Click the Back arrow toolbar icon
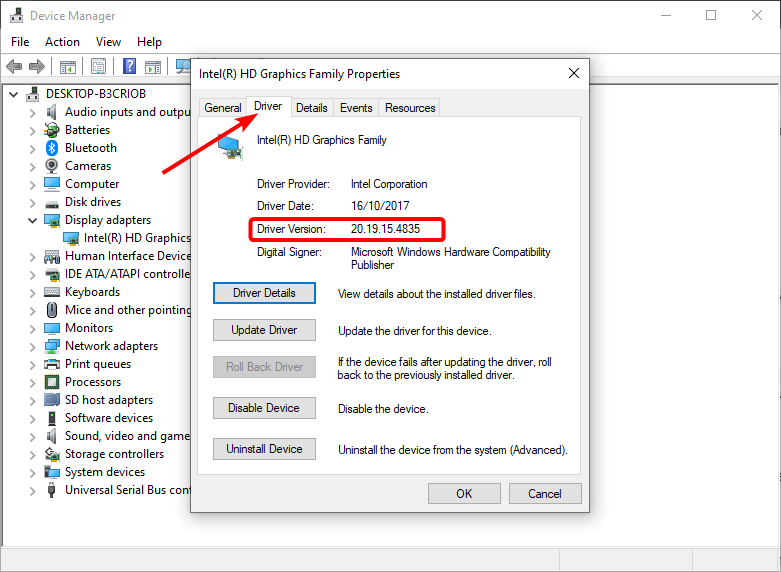Image resolution: width=781 pixels, height=572 pixels. point(14,66)
